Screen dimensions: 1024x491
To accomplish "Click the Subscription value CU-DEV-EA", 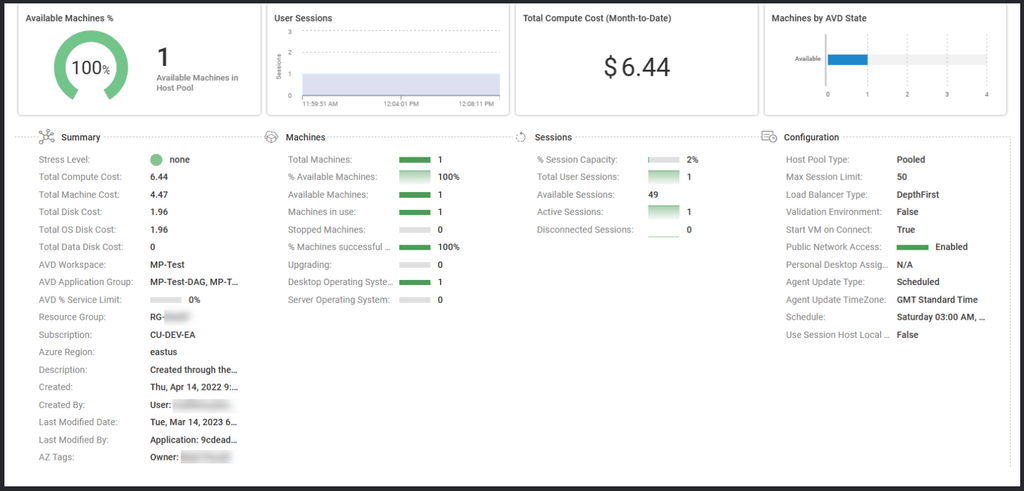I will pos(172,335).
